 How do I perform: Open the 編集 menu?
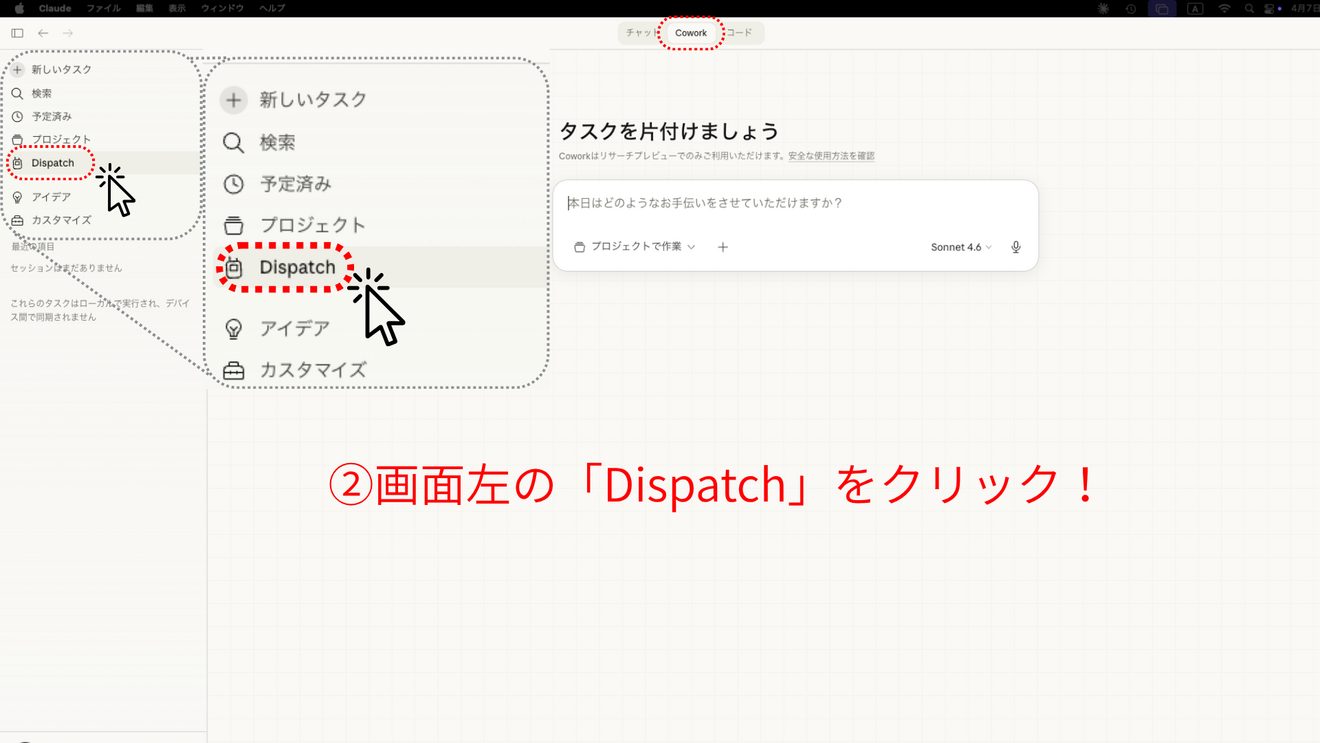(145, 8)
